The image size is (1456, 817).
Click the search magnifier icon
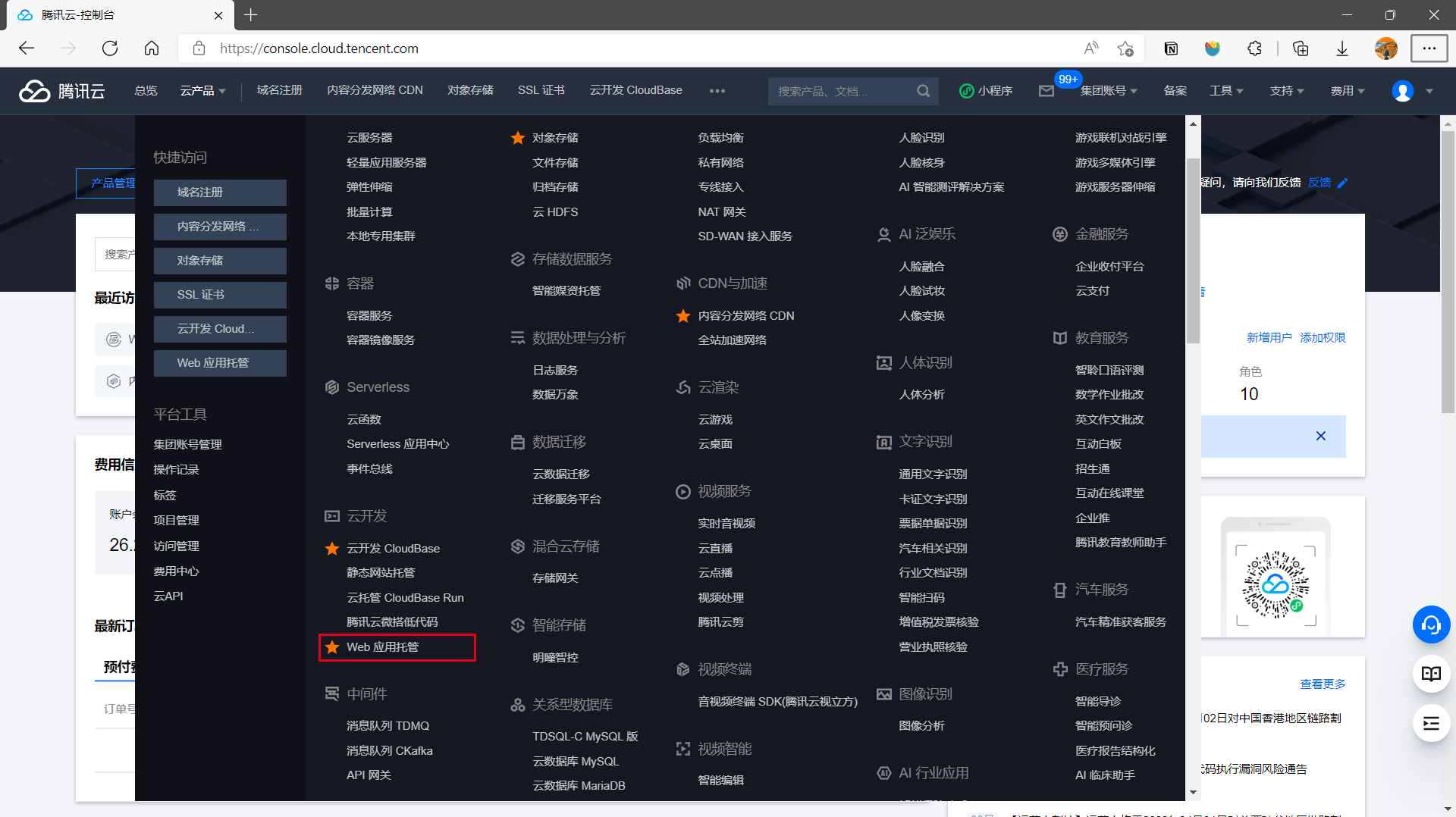click(x=922, y=91)
